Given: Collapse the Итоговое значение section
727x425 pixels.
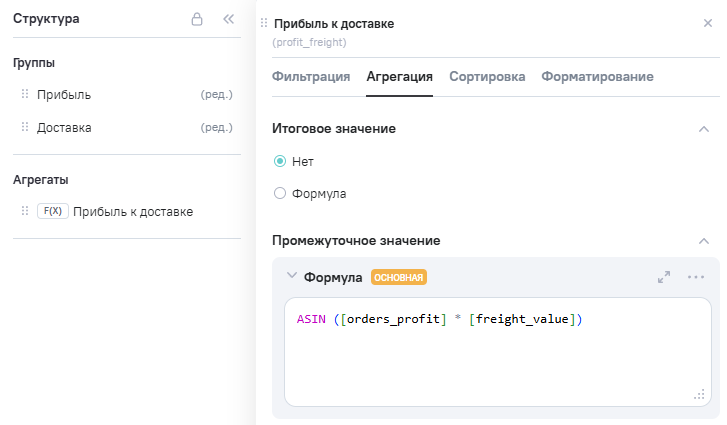Looking at the screenshot, I should click(704, 129).
